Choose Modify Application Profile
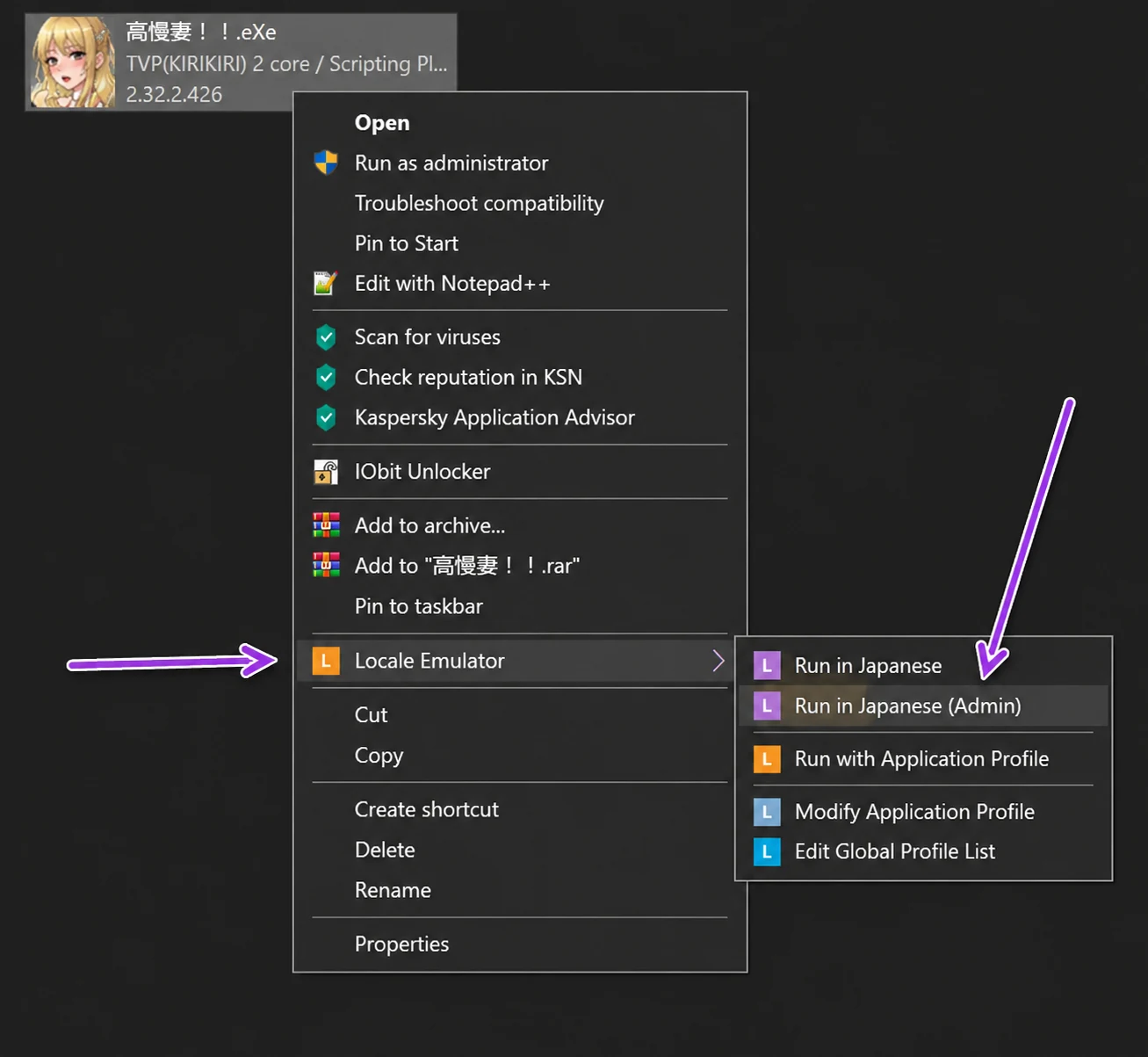This screenshot has width=1148, height=1057. (923, 812)
